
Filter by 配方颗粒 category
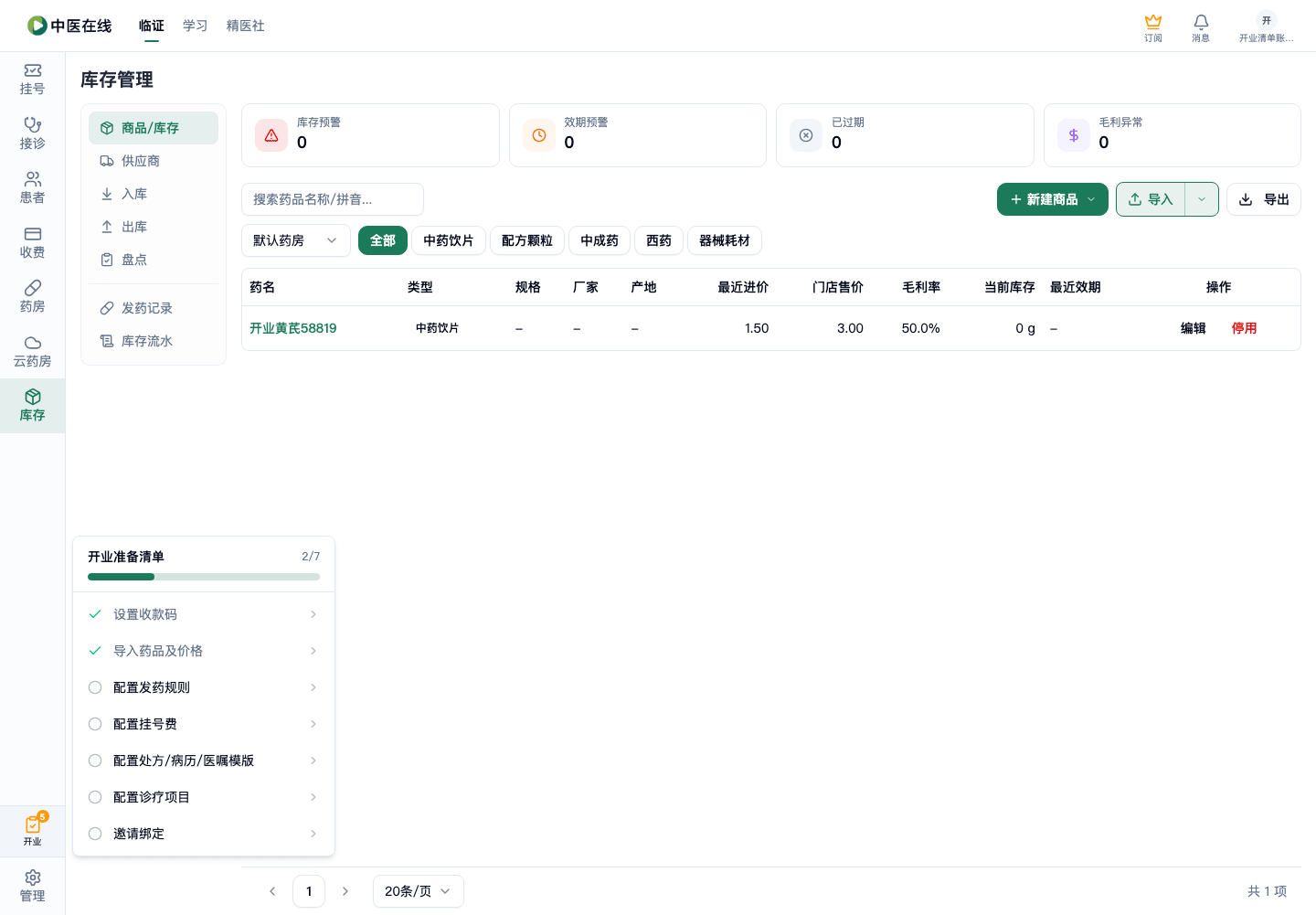(527, 240)
